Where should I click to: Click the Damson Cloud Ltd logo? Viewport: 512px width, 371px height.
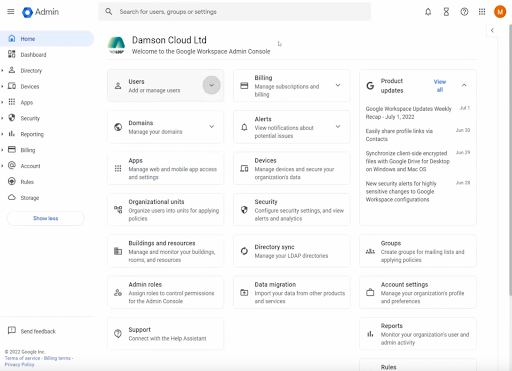coord(116,45)
